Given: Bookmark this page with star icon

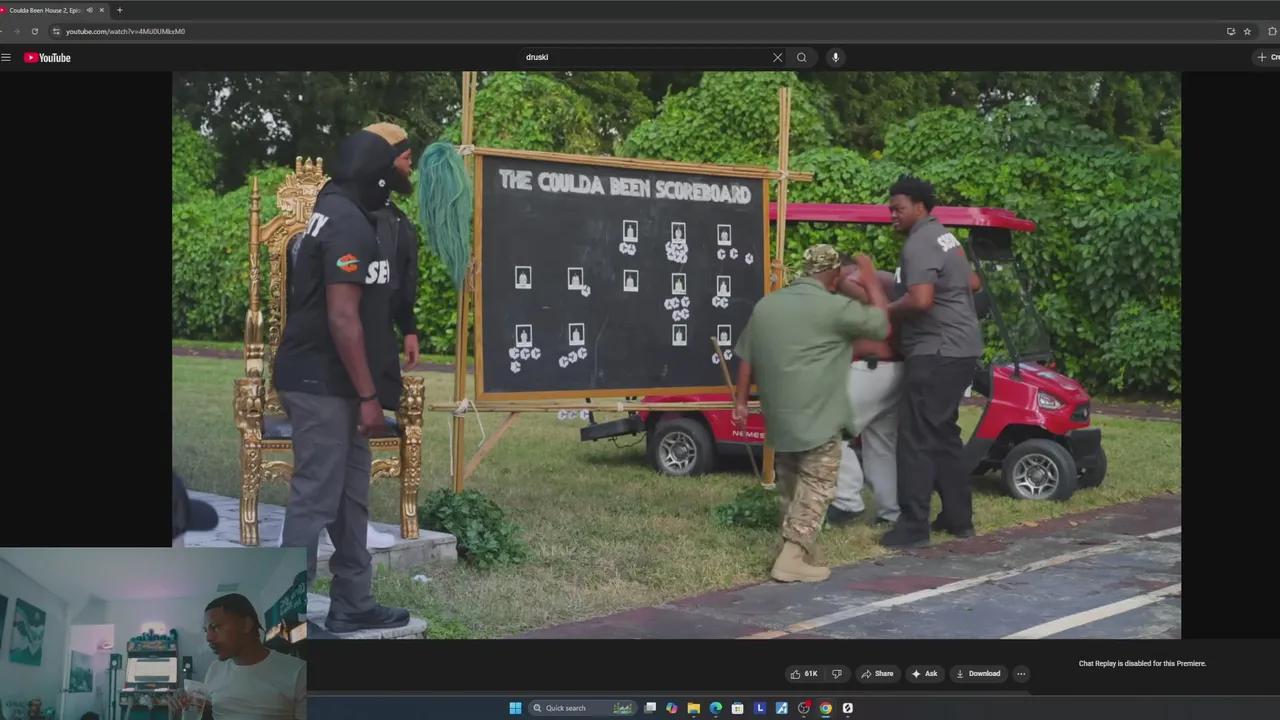Looking at the screenshot, I should 1247,31.
